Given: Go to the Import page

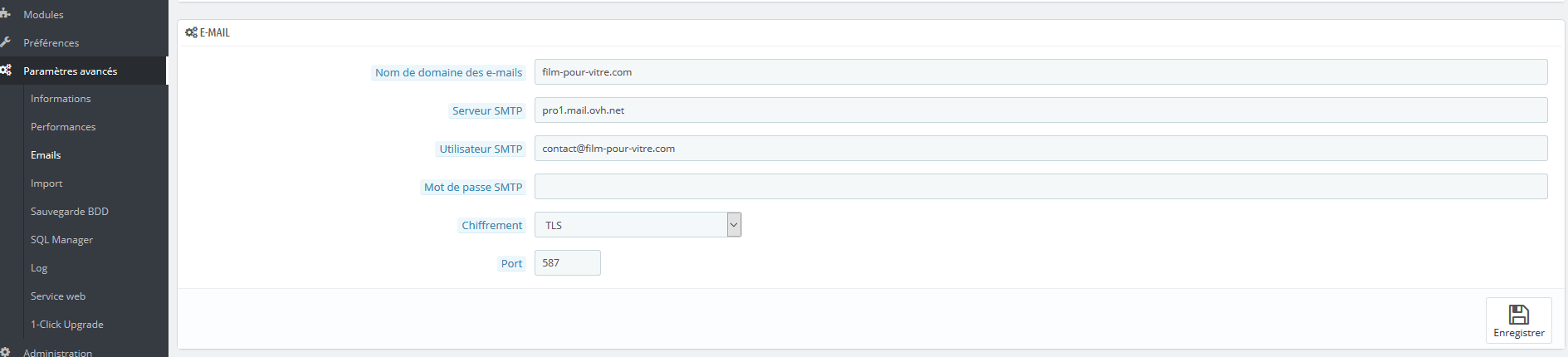Looking at the screenshot, I should pos(46,183).
